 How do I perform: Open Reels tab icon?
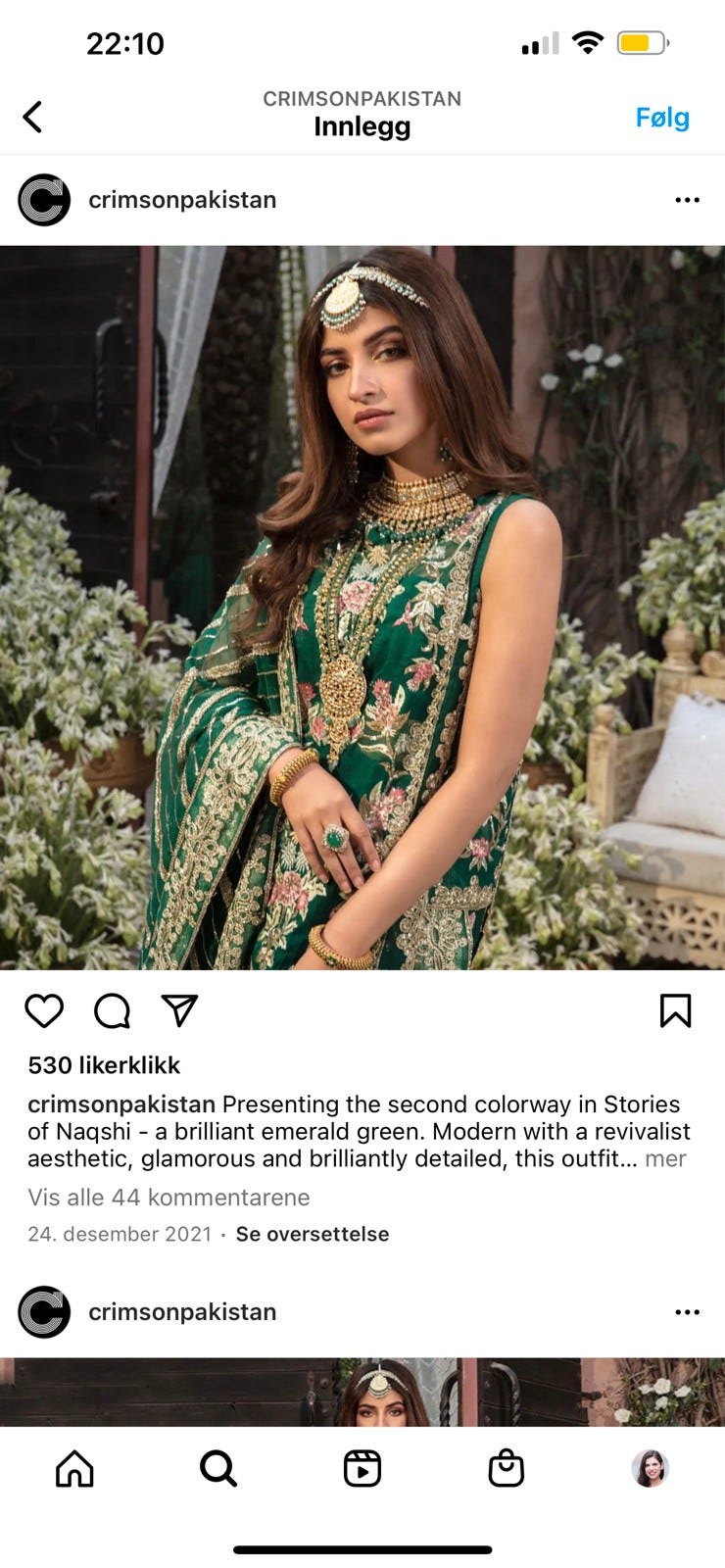pyautogui.click(x=362, y=1468)
